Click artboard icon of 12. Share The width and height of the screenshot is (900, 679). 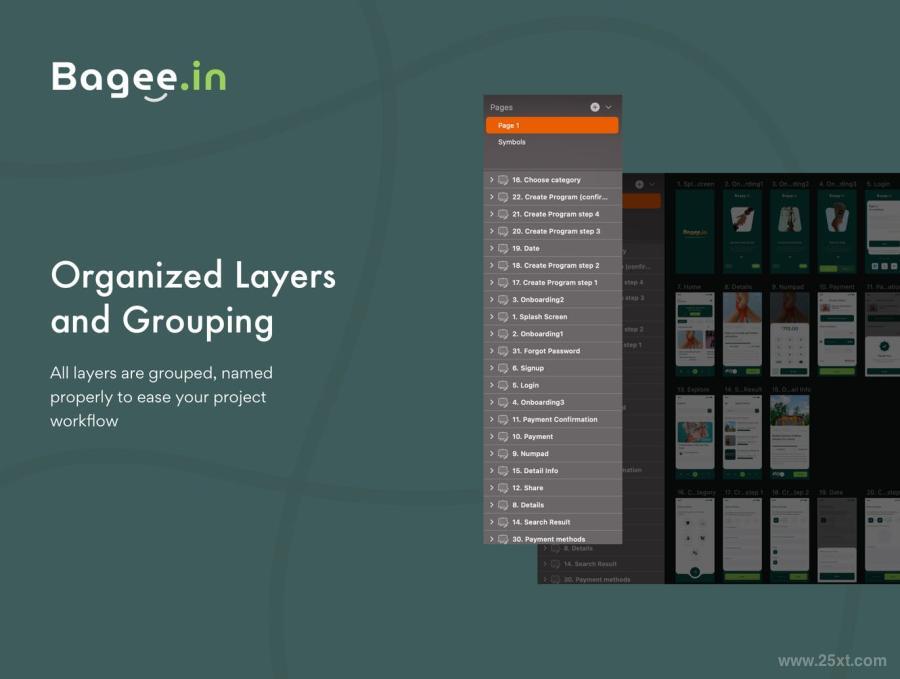tap(503, 488)
